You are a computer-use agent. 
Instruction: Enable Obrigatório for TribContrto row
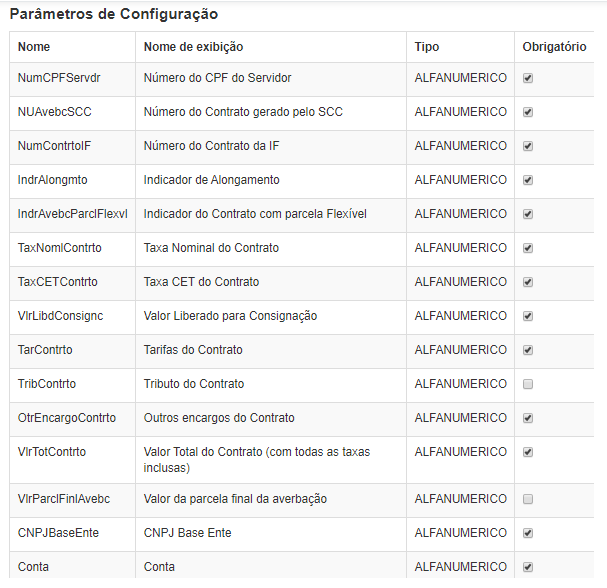(x=528, y=384)
